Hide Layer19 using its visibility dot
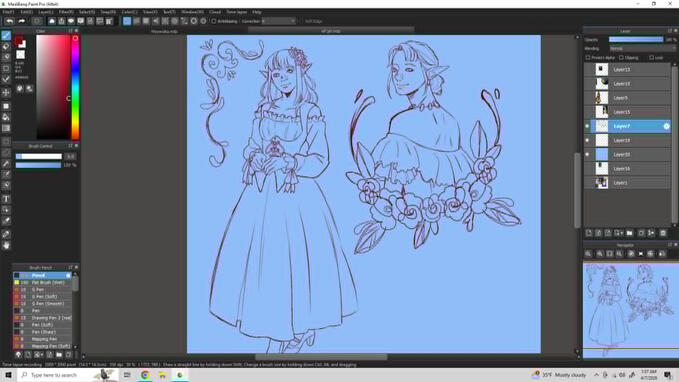The image size is (679, 382). click(x=588, y=140)
